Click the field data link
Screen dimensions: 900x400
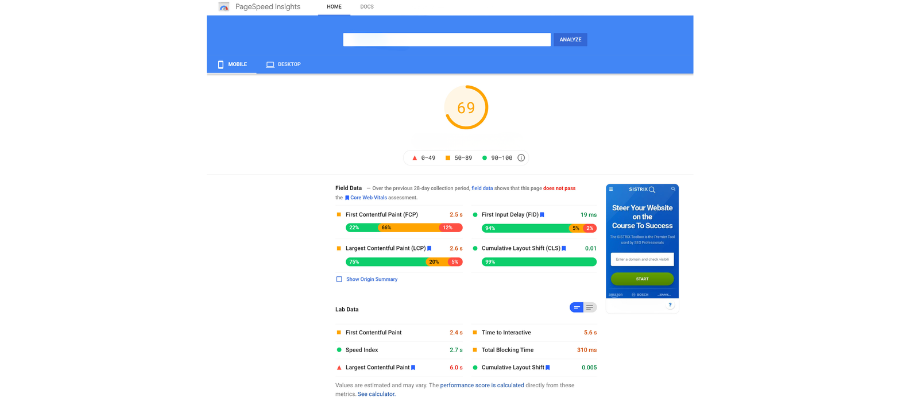(483, 188)
